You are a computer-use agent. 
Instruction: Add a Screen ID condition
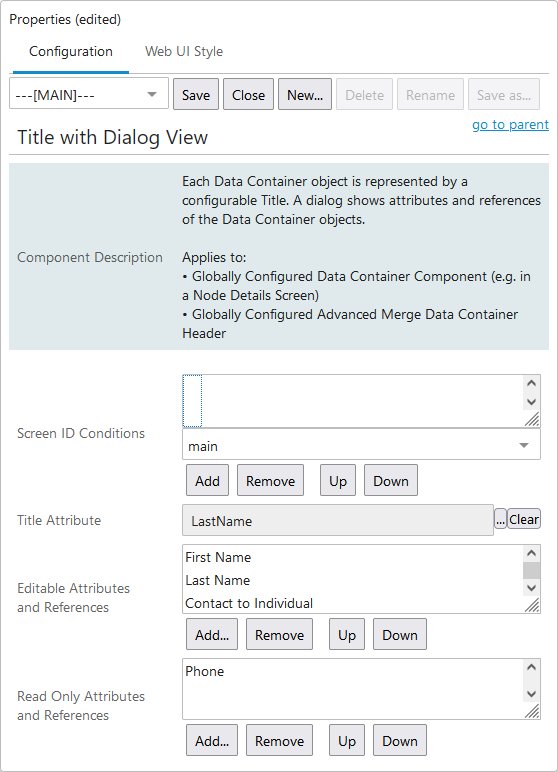207,481
